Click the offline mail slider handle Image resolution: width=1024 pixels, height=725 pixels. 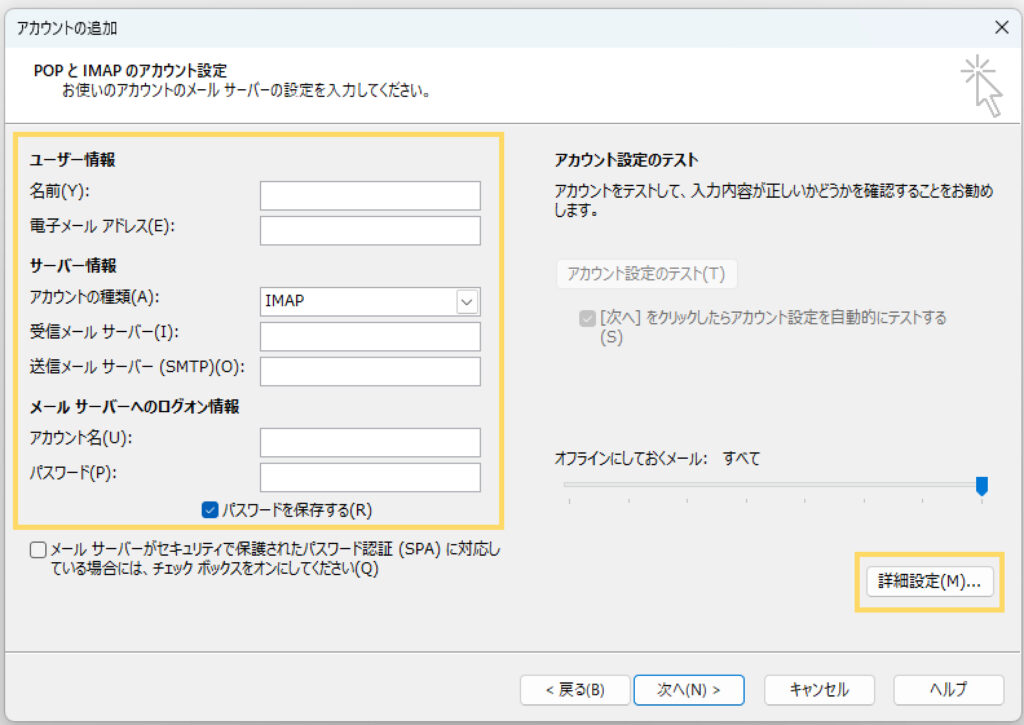pyautogui.click(x=981, y=486)
